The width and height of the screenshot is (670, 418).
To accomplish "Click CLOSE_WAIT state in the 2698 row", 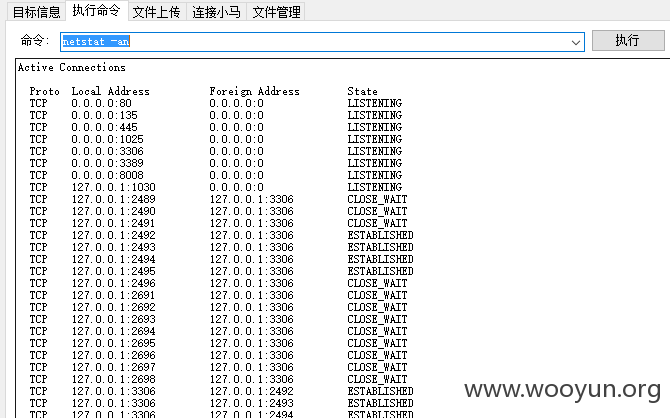I will pyautogui.click(x=377, y=378).
